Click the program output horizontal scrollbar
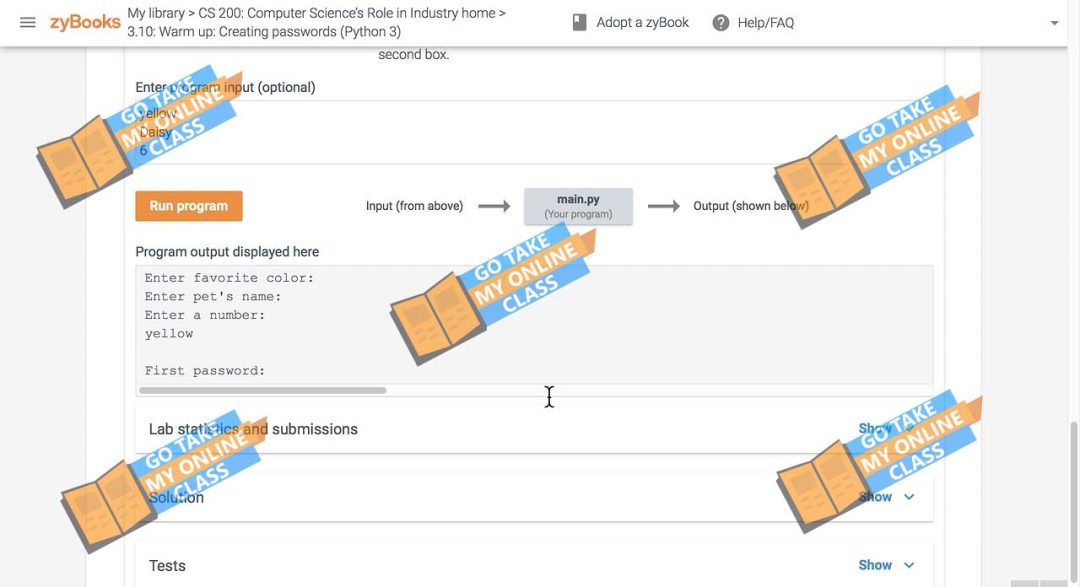The height and width of the screenshot is (587, 1080). (263, 390)
